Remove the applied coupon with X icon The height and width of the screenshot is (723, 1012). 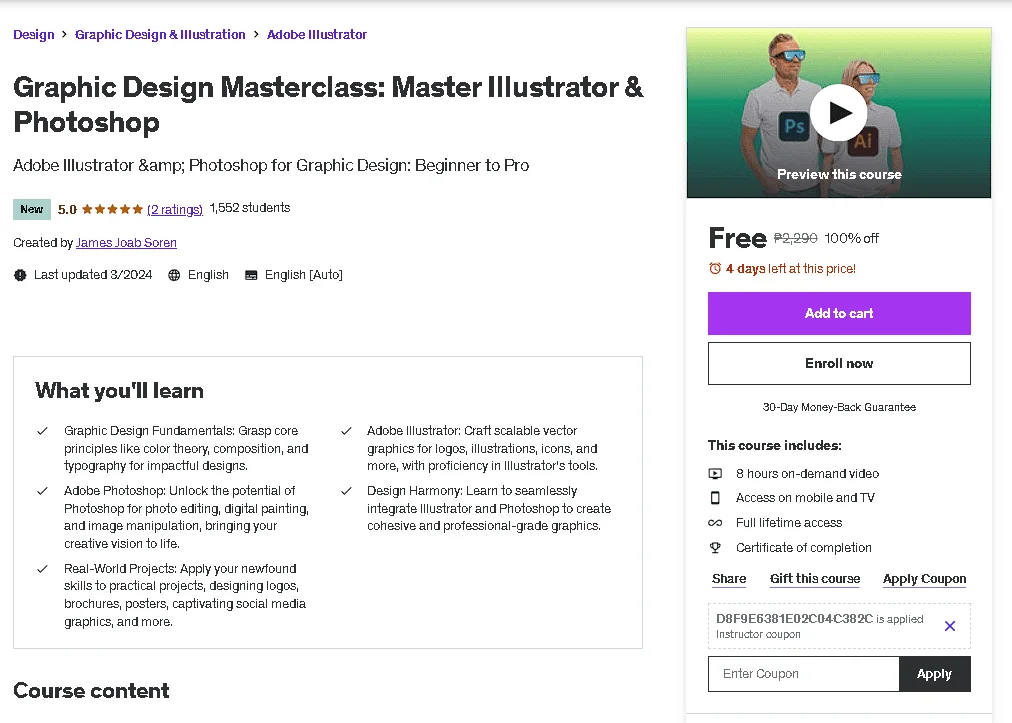949,626
